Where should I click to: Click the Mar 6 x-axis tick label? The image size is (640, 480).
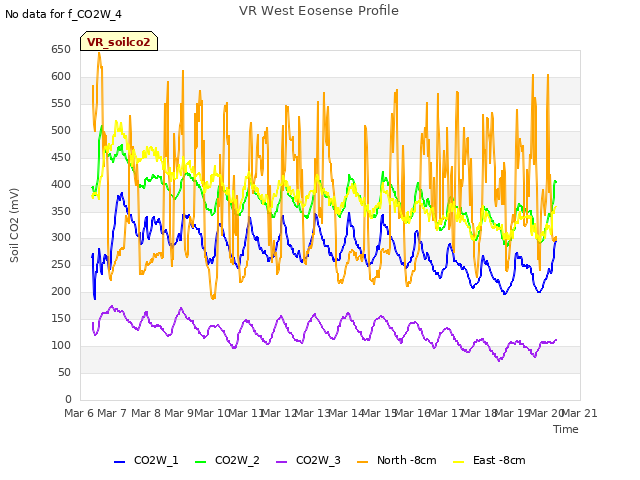pos(79,413)
